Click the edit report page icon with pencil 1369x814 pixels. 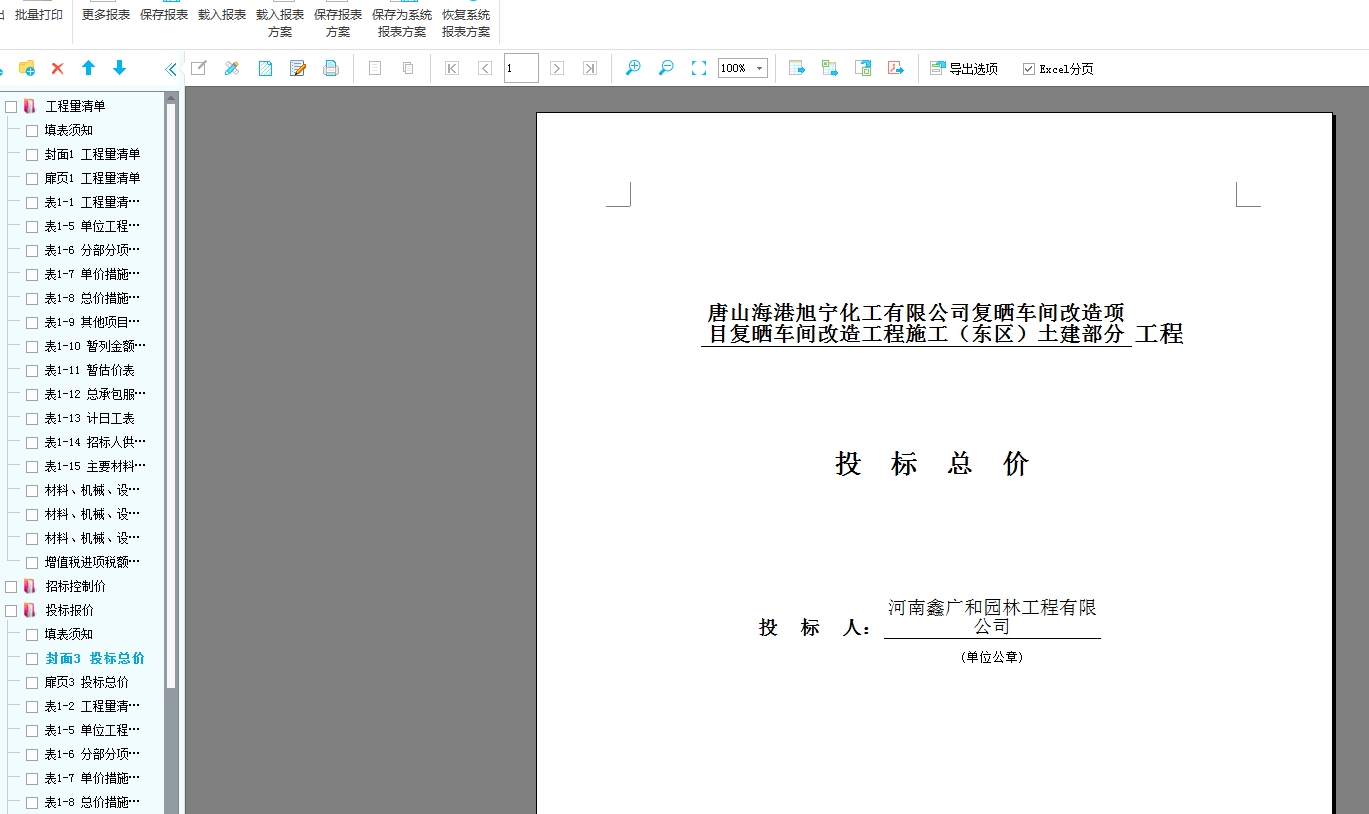[298, 68]
